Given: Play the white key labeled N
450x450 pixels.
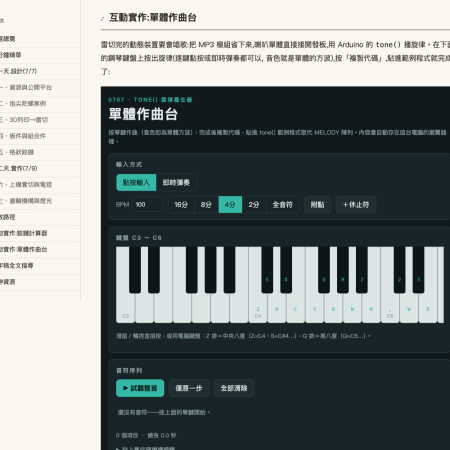Looking at the screenshot, I should [352, 308].
